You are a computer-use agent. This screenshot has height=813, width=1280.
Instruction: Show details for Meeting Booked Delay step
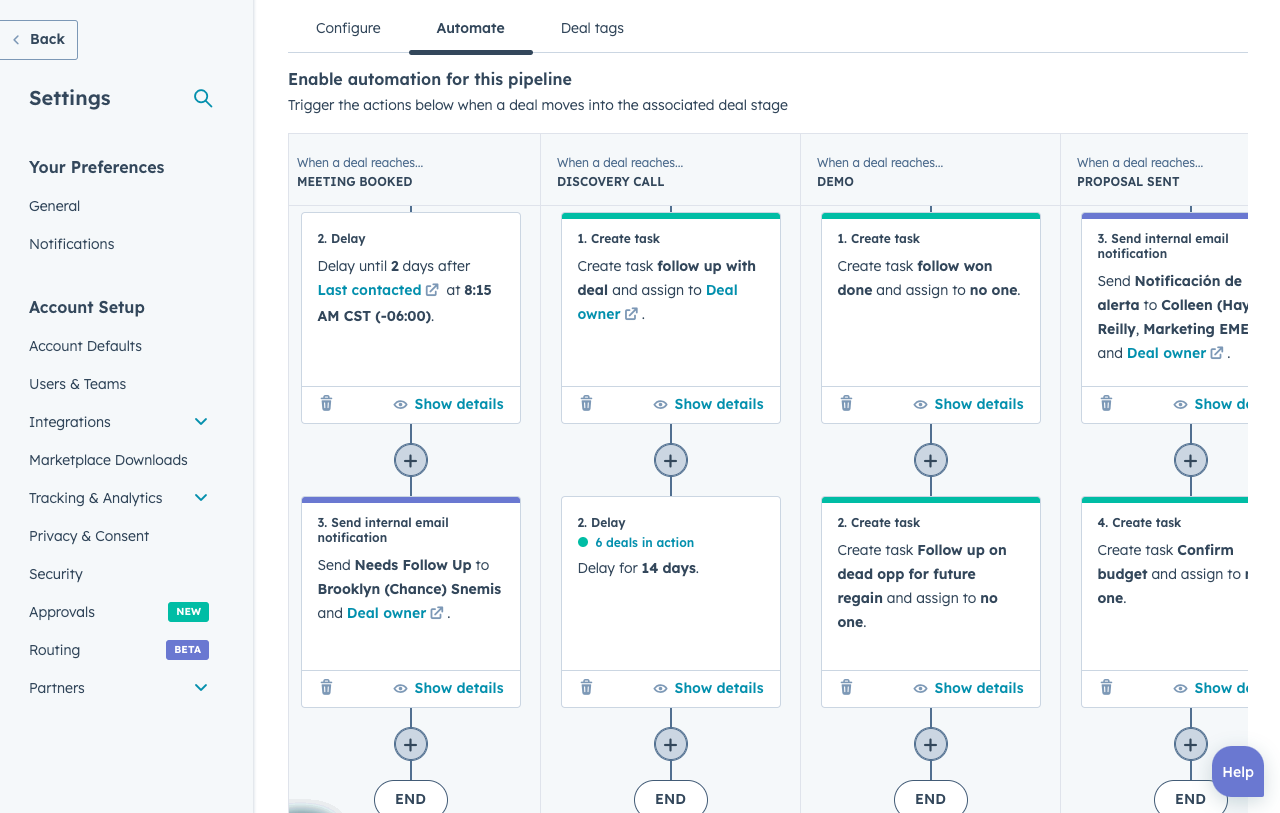coord(448,404)
